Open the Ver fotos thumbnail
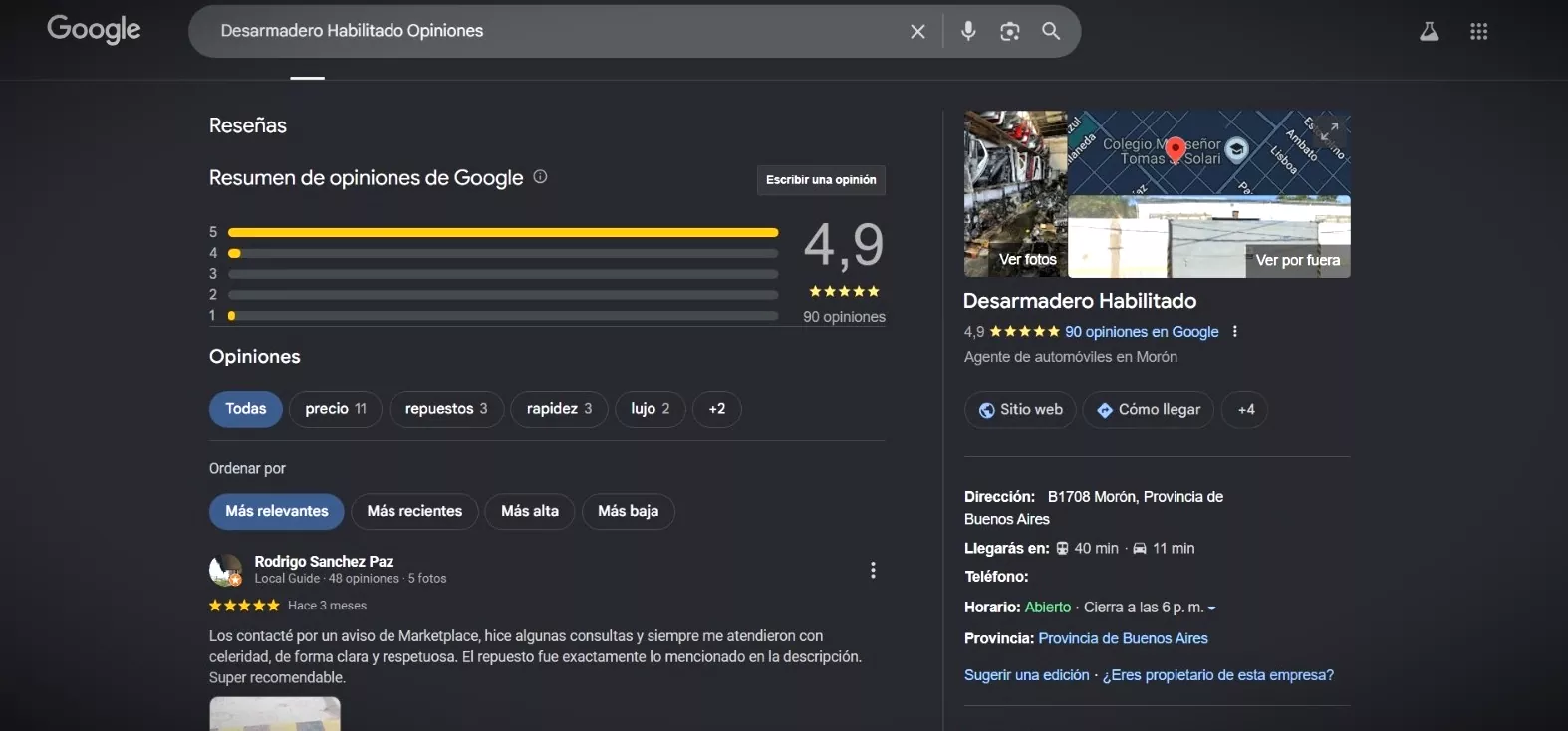The image size is (1568, 731). coord(1016,194)
